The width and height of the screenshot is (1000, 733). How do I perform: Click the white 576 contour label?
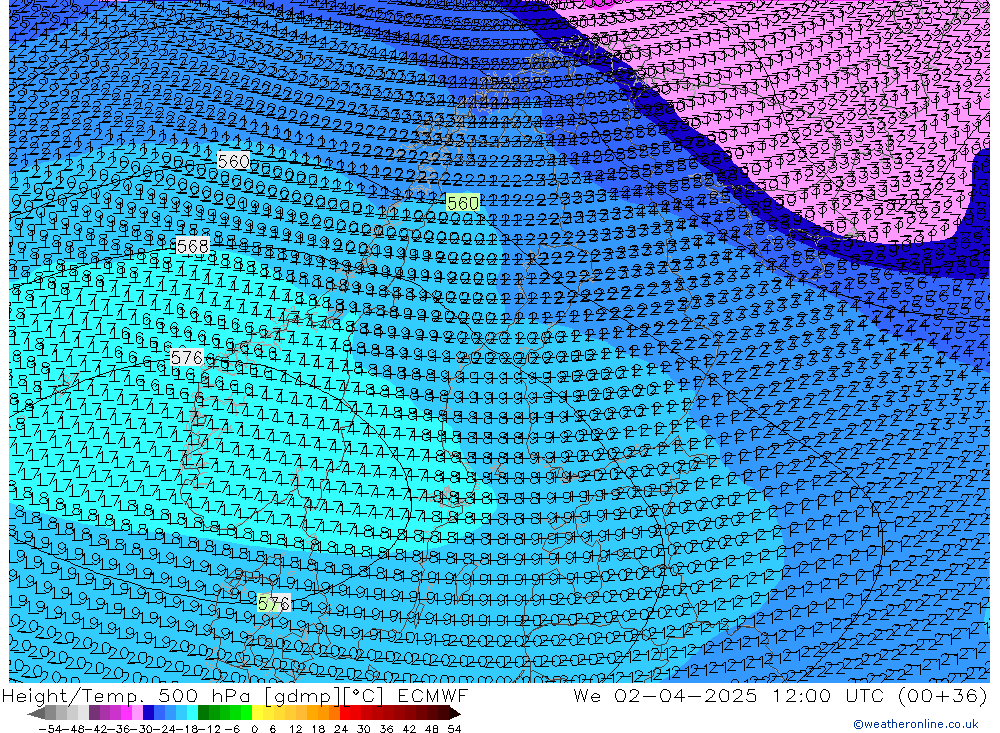187,357
